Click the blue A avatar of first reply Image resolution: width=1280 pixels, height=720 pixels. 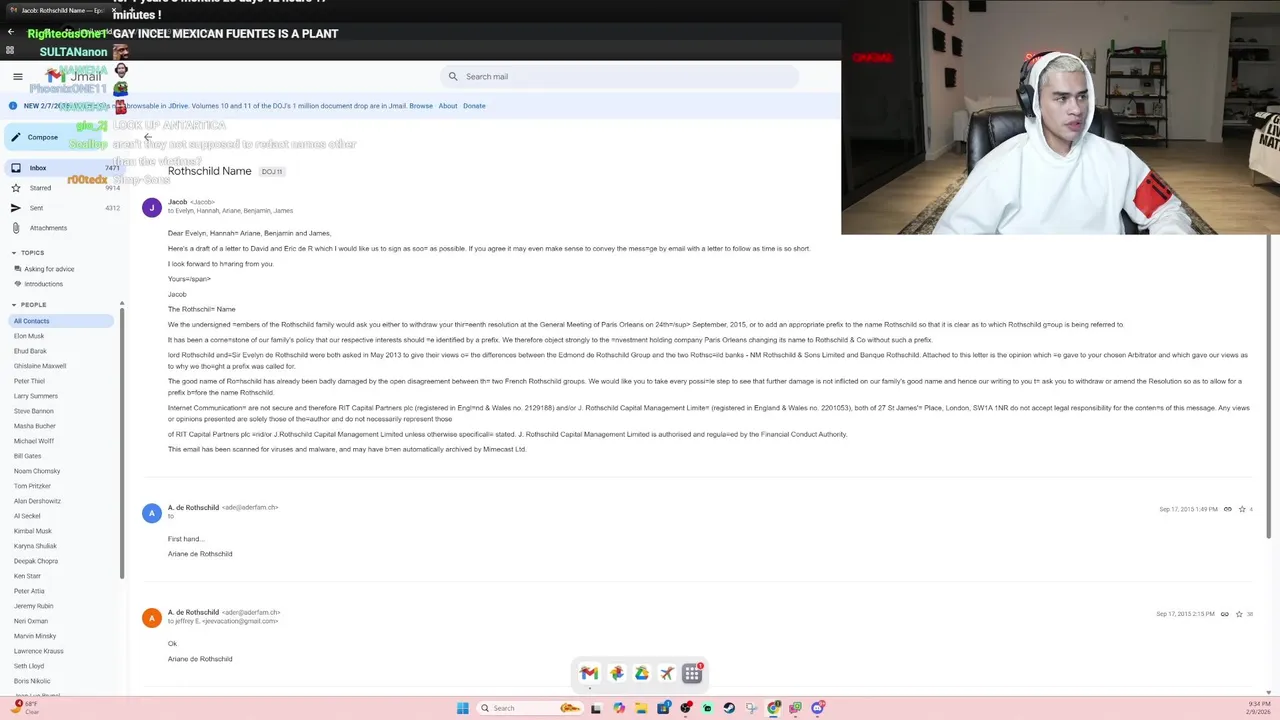152,513
